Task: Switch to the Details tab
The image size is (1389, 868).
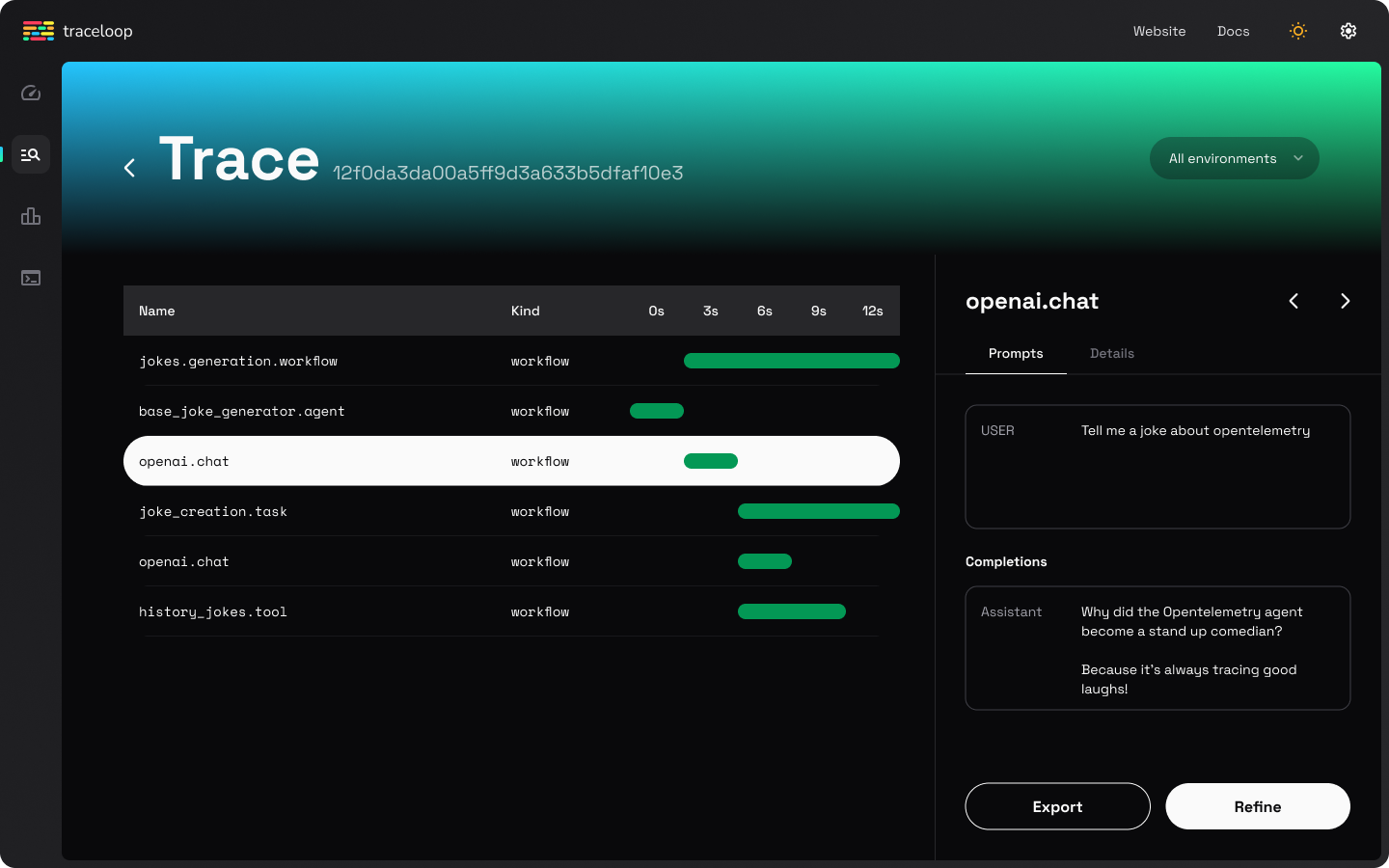Action: coord(1111,353)
